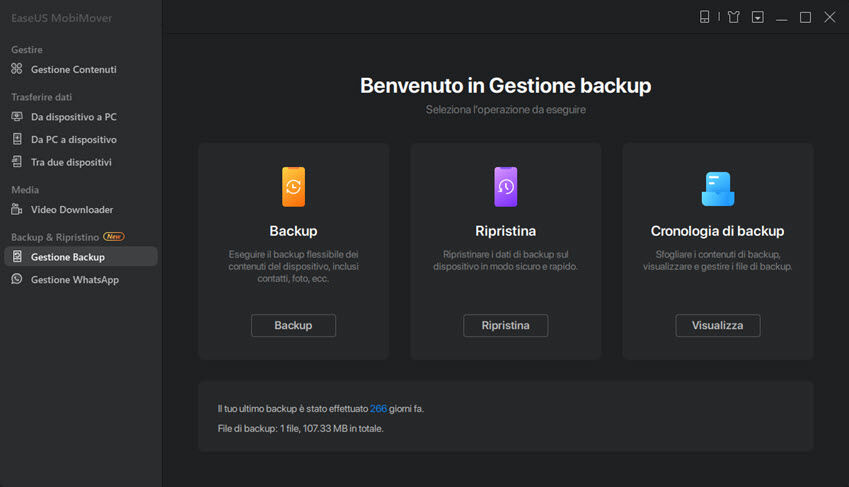Select Gestione Backup sidebar item
Image resolution: width=849 pixels, height=487 pixels.
click(67, 257)
